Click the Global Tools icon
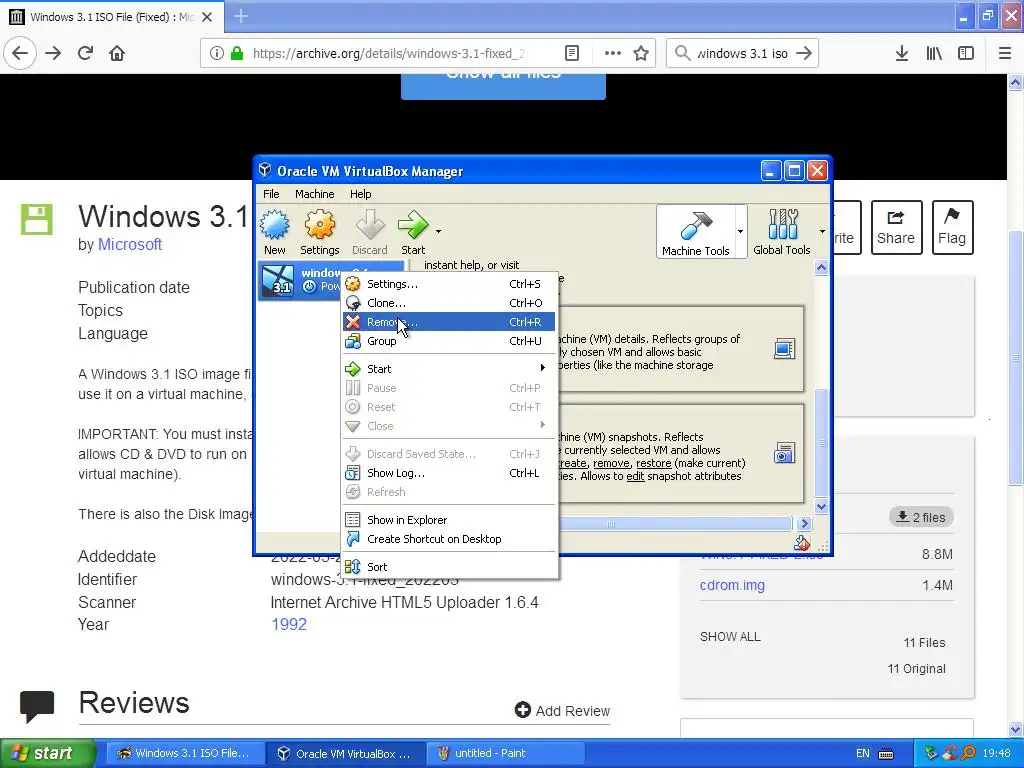This screenshot has height=768, width=1024. (x=782, y=232)
